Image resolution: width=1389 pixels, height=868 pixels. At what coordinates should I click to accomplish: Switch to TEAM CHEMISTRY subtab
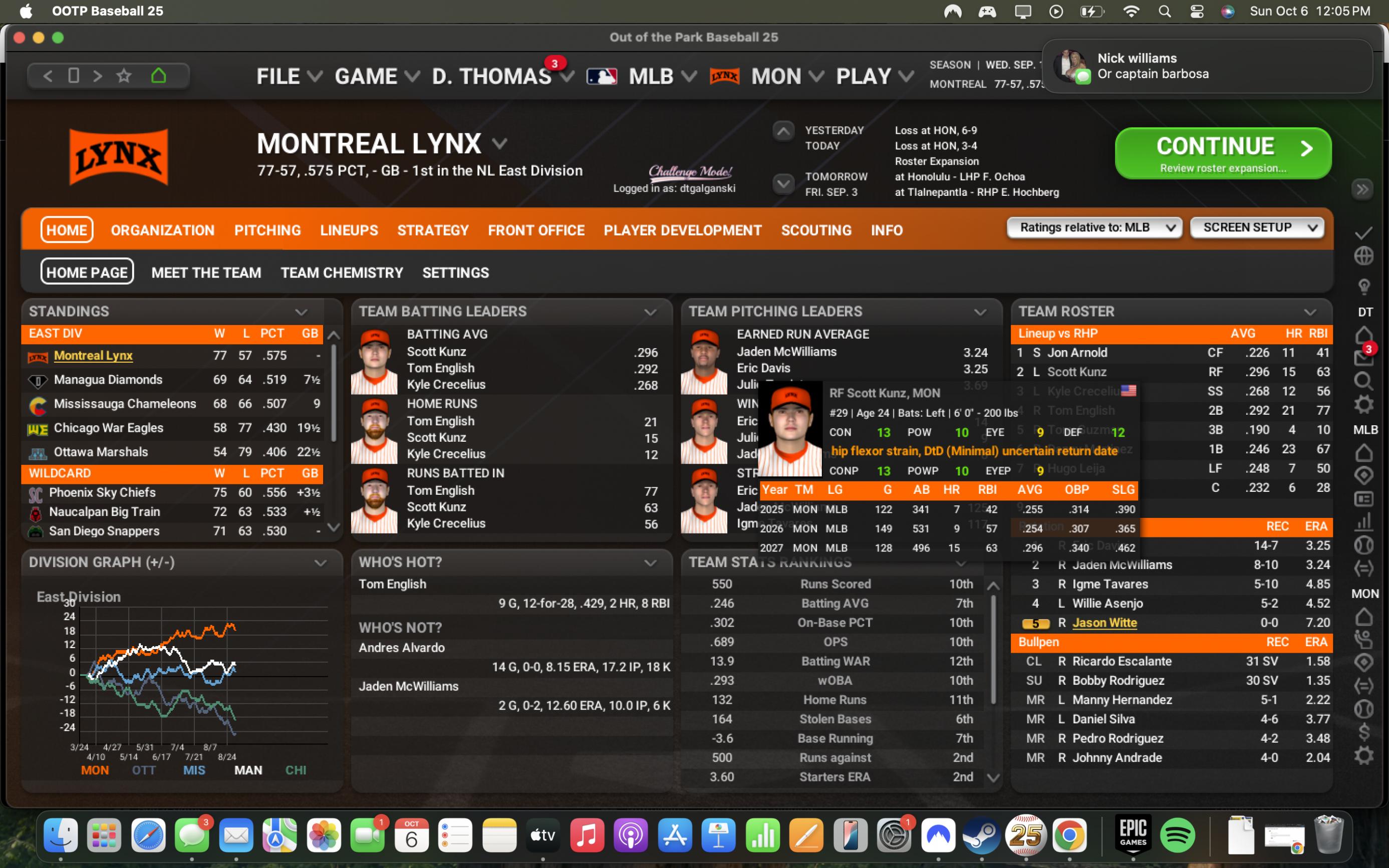(x=342, y=272)
